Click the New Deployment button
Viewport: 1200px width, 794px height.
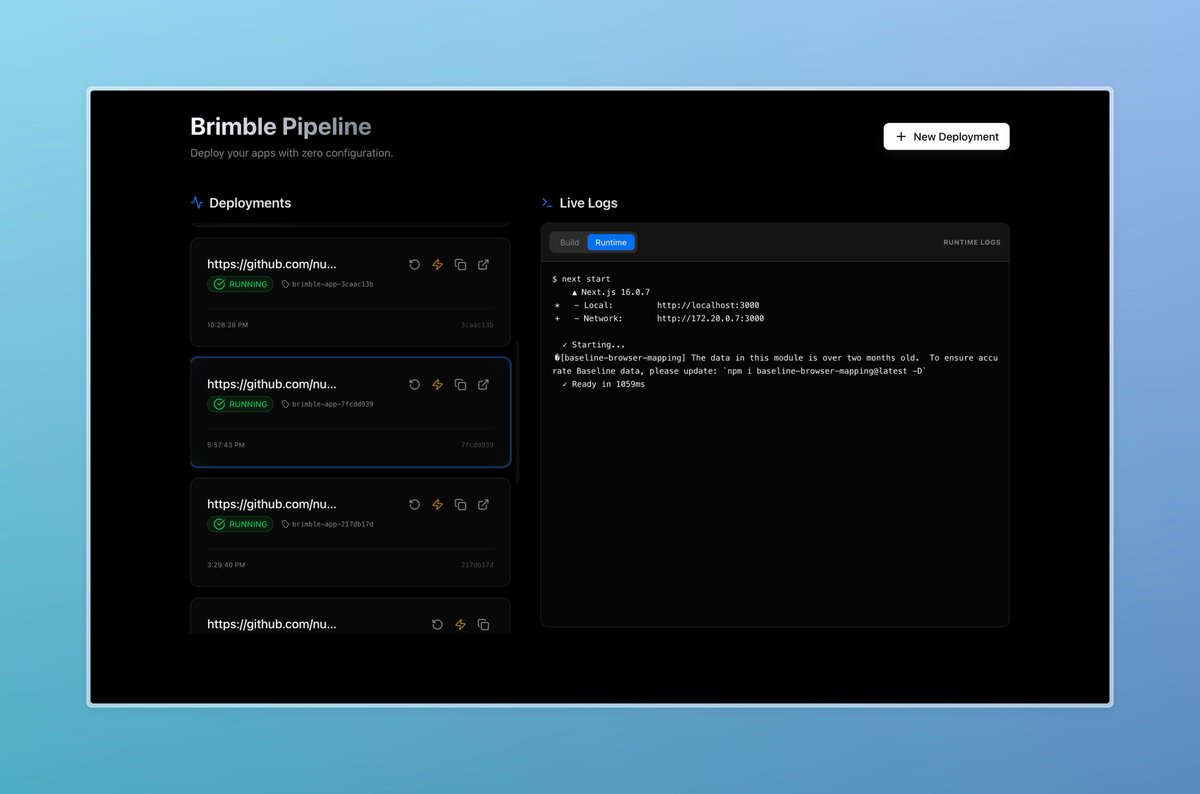pos(946,136)
